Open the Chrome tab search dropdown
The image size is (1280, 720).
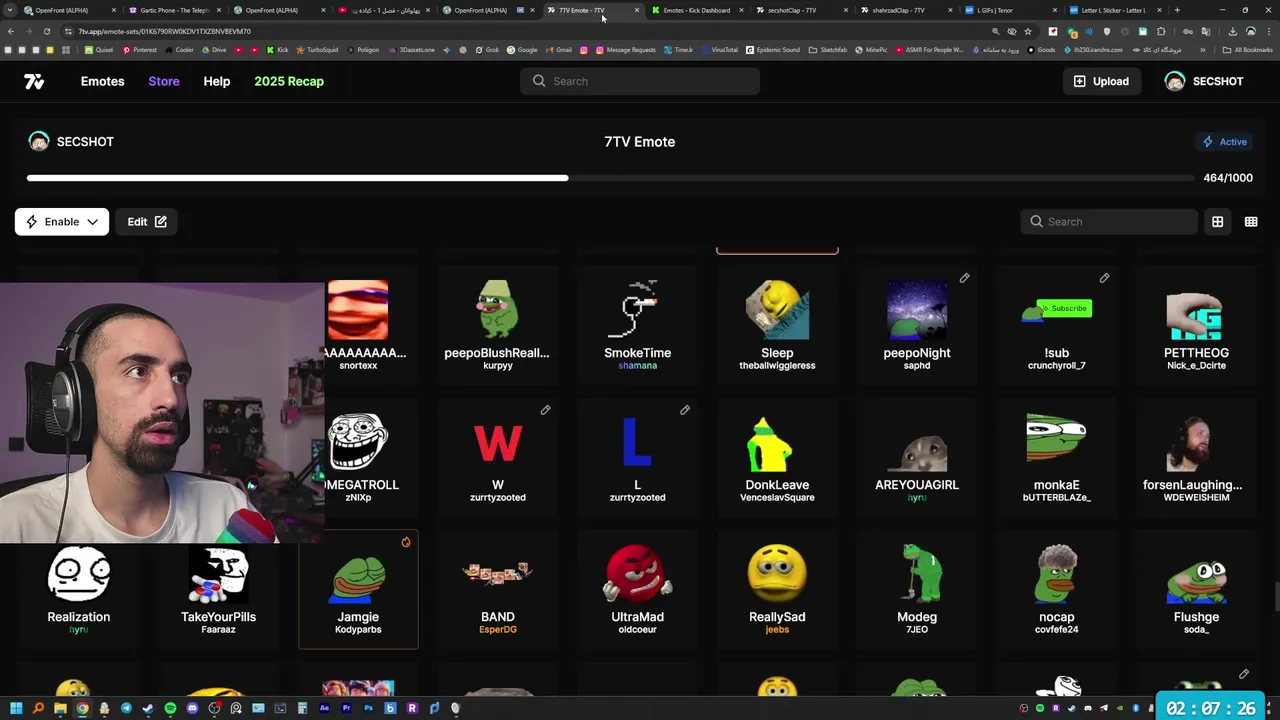pos(10,10)
